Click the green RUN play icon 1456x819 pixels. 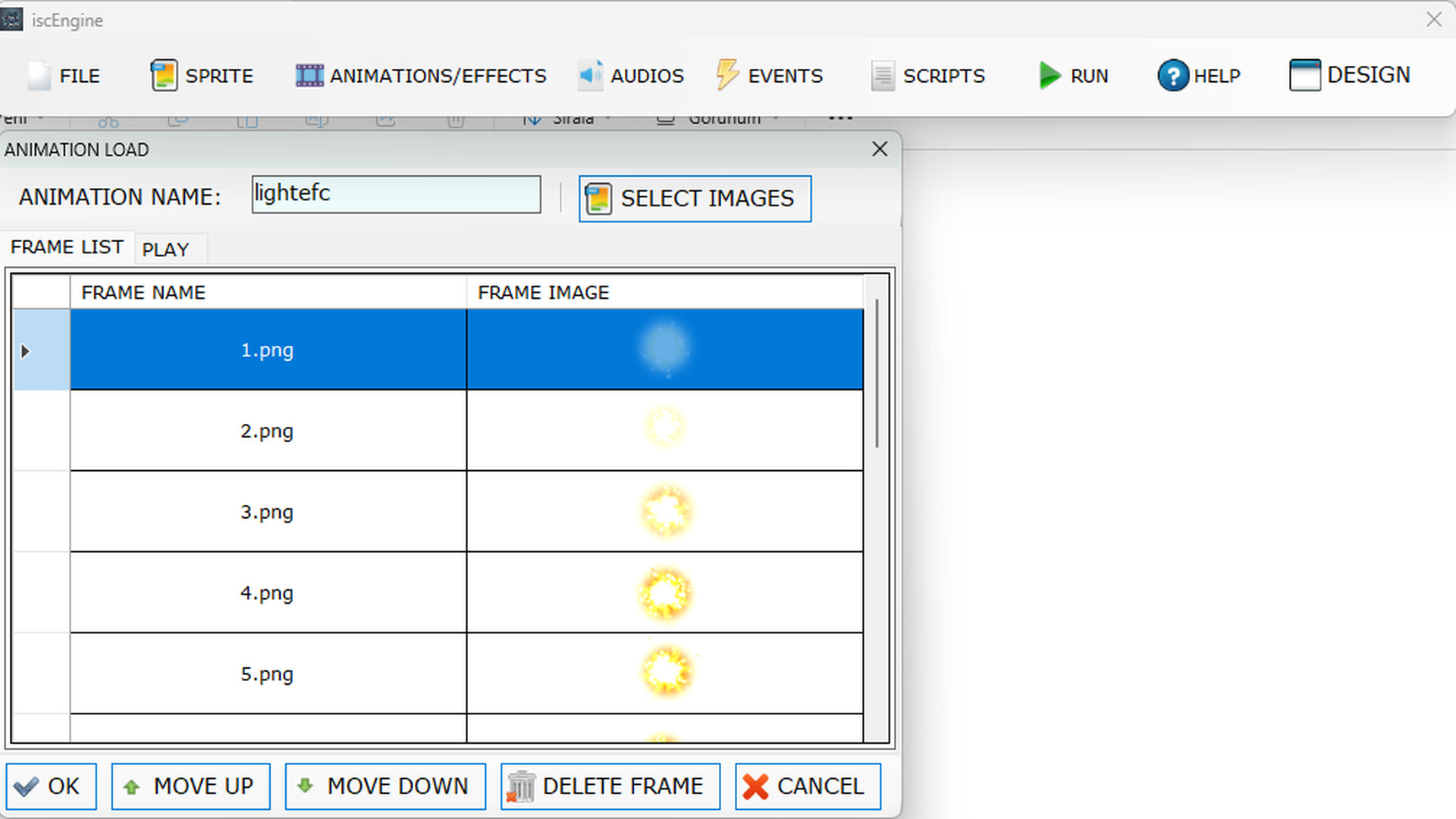pos(1049,75)
